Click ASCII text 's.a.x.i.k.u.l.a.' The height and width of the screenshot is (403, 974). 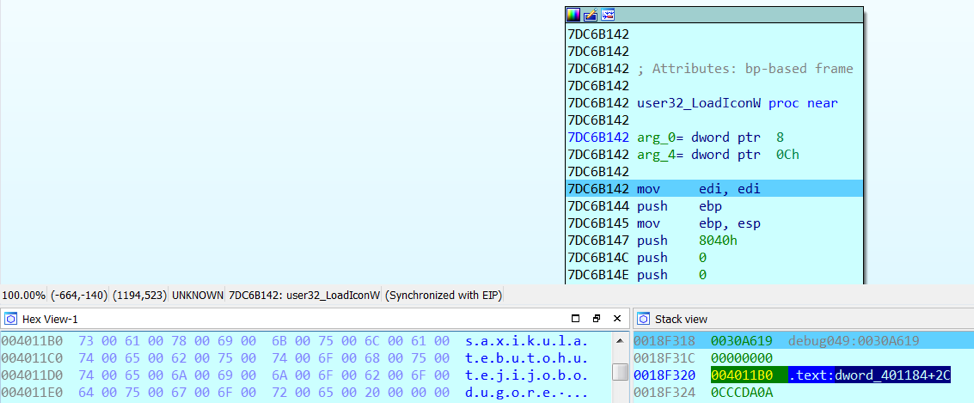click(526, 341)
